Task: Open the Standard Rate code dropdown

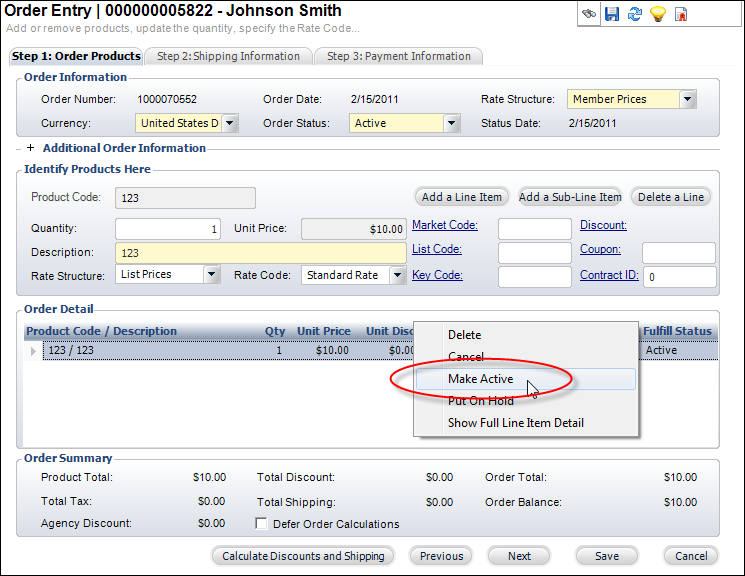Action: pos(397,275)
